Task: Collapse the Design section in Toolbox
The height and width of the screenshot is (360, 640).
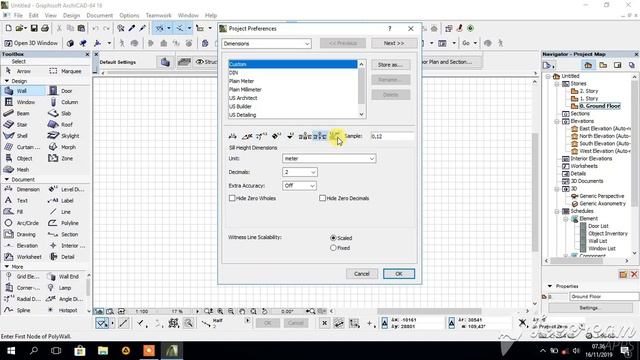Action: [x=7, y=81]
